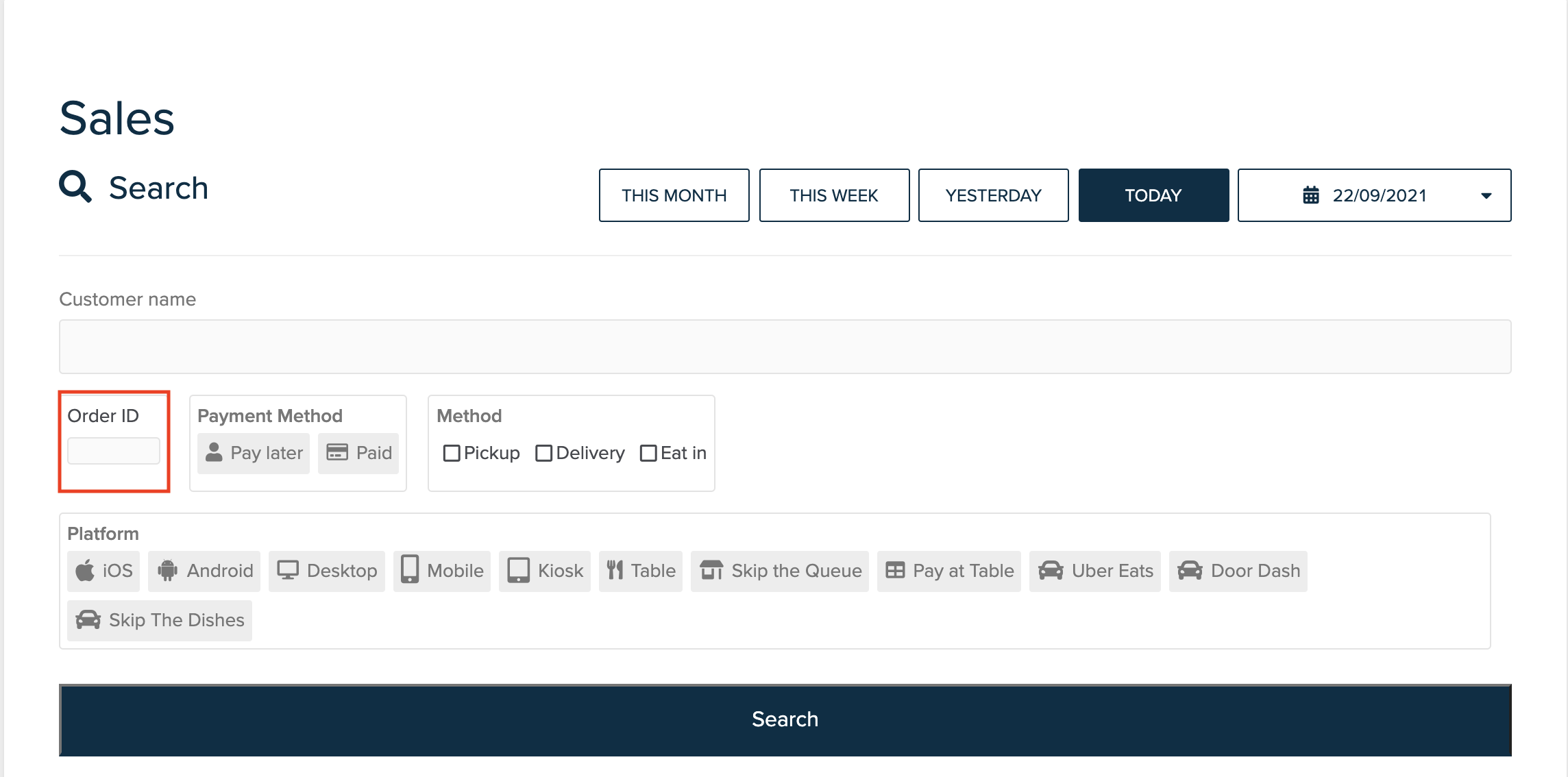Check the Pickup method checkbox
Viewport: 1568px width, 777px height.
click(451, 453)
